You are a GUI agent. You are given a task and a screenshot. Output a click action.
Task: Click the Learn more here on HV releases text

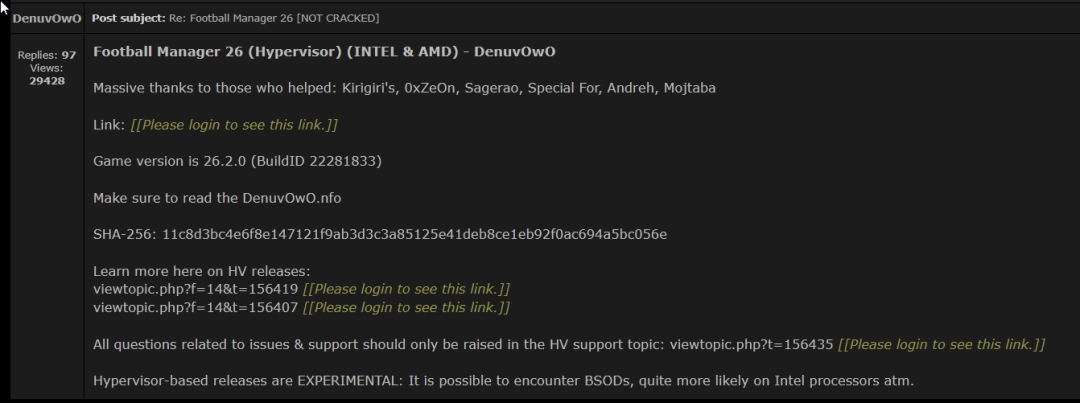(202, 271)
